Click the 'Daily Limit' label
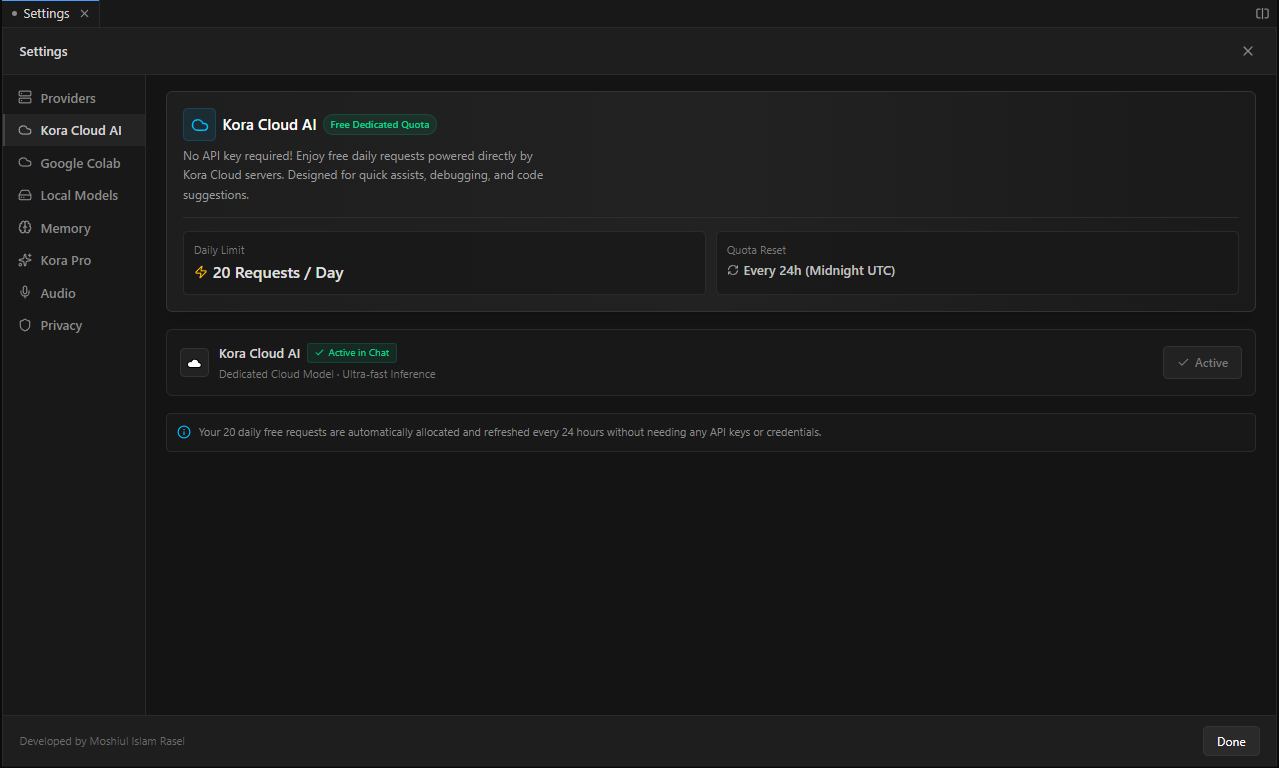Image resolution: width=1279 pixels, height=768 pixels. (219, 250)
